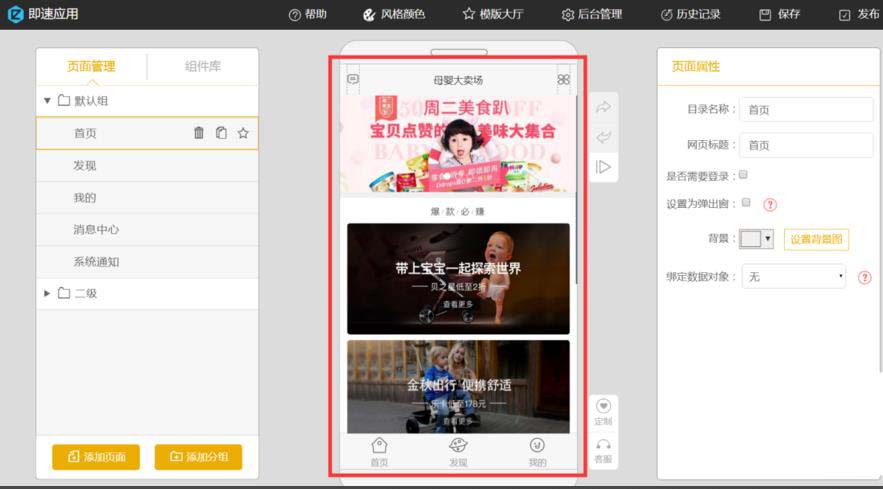883x489 pixels.
Task: Click the redo arrow beside phone preview
Action: 603,107
